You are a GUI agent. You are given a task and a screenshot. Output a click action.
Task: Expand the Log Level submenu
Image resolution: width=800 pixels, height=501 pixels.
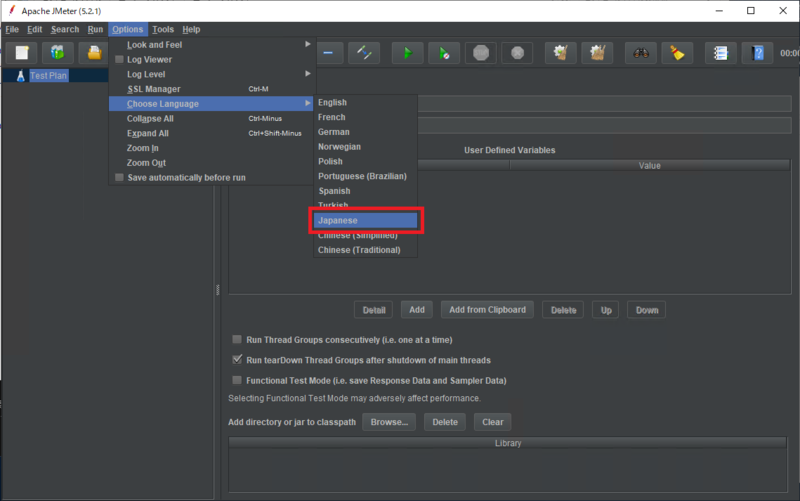point(211,74)
